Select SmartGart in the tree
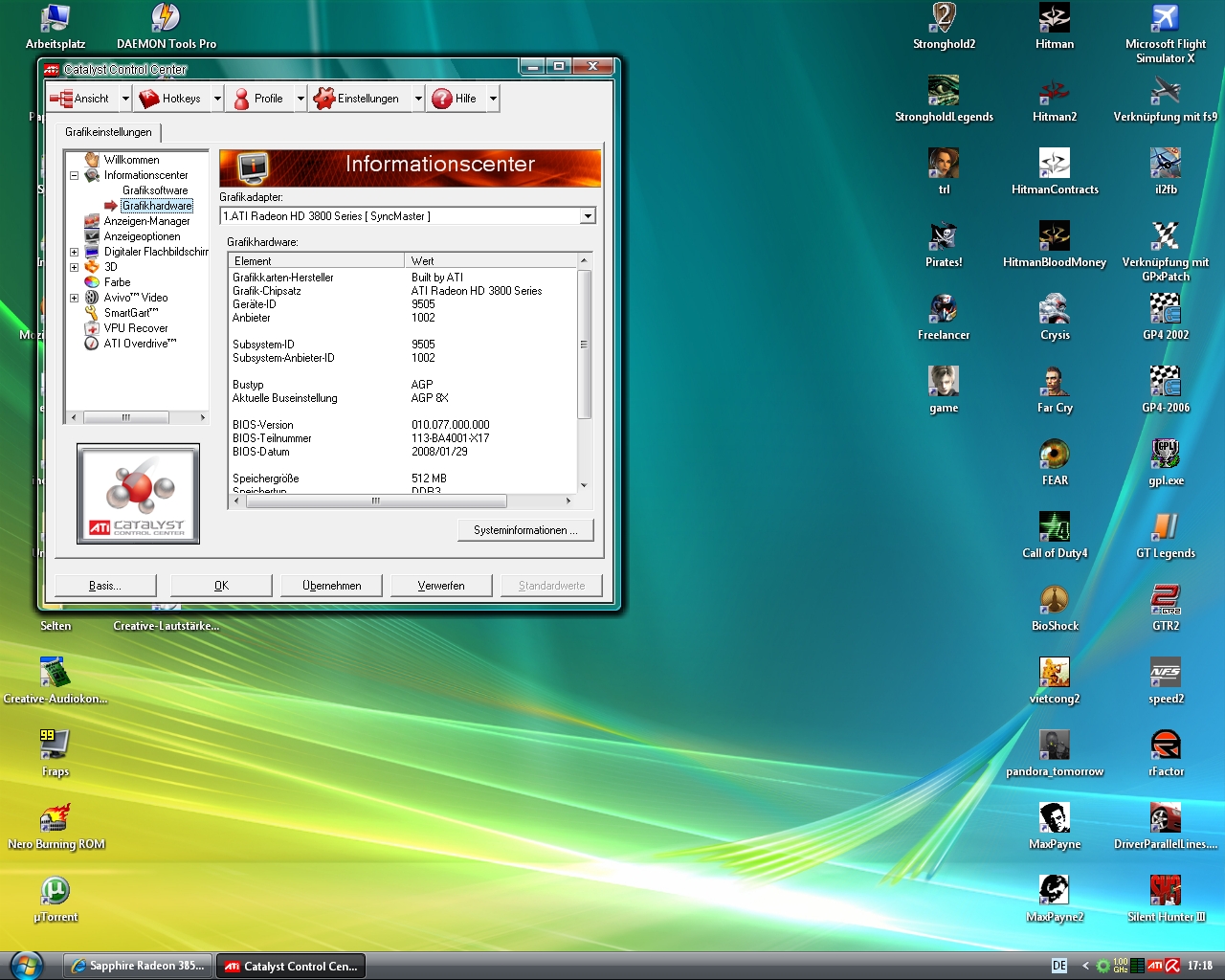The height and width of the screenshot is (980, 1225). 130,313
